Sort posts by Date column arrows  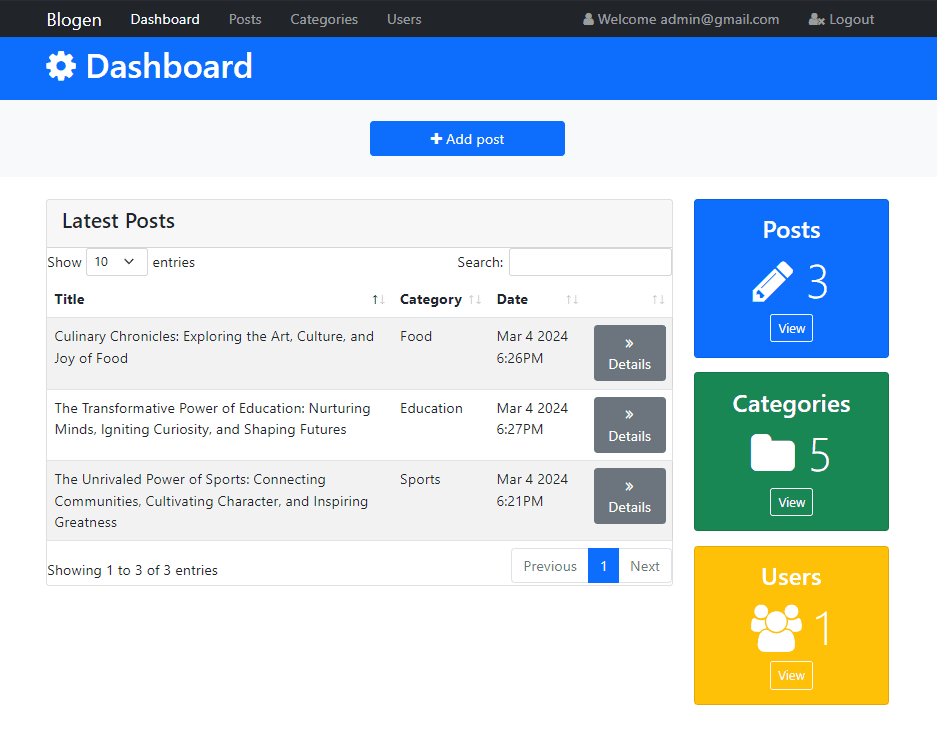tap(572, 300)
